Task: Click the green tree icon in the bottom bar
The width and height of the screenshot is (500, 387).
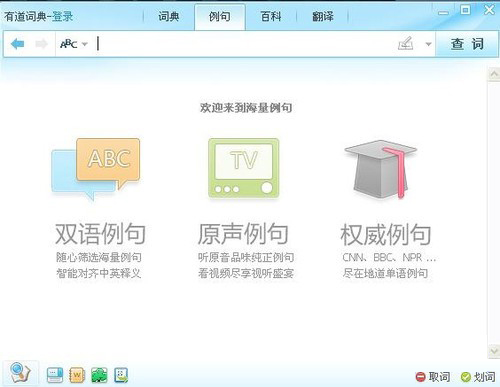Action: (x=99, y=375)
